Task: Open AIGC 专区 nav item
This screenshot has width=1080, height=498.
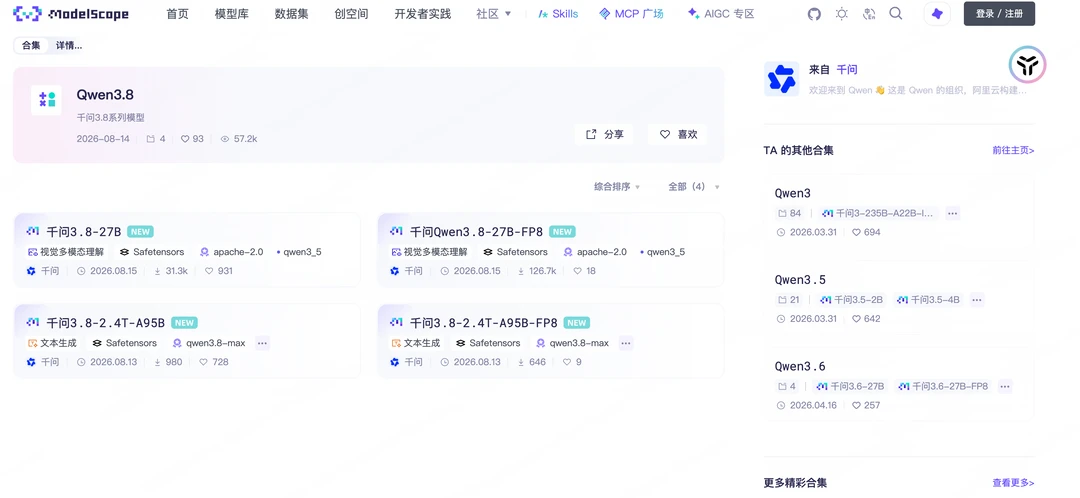Action: coord(720,14)
